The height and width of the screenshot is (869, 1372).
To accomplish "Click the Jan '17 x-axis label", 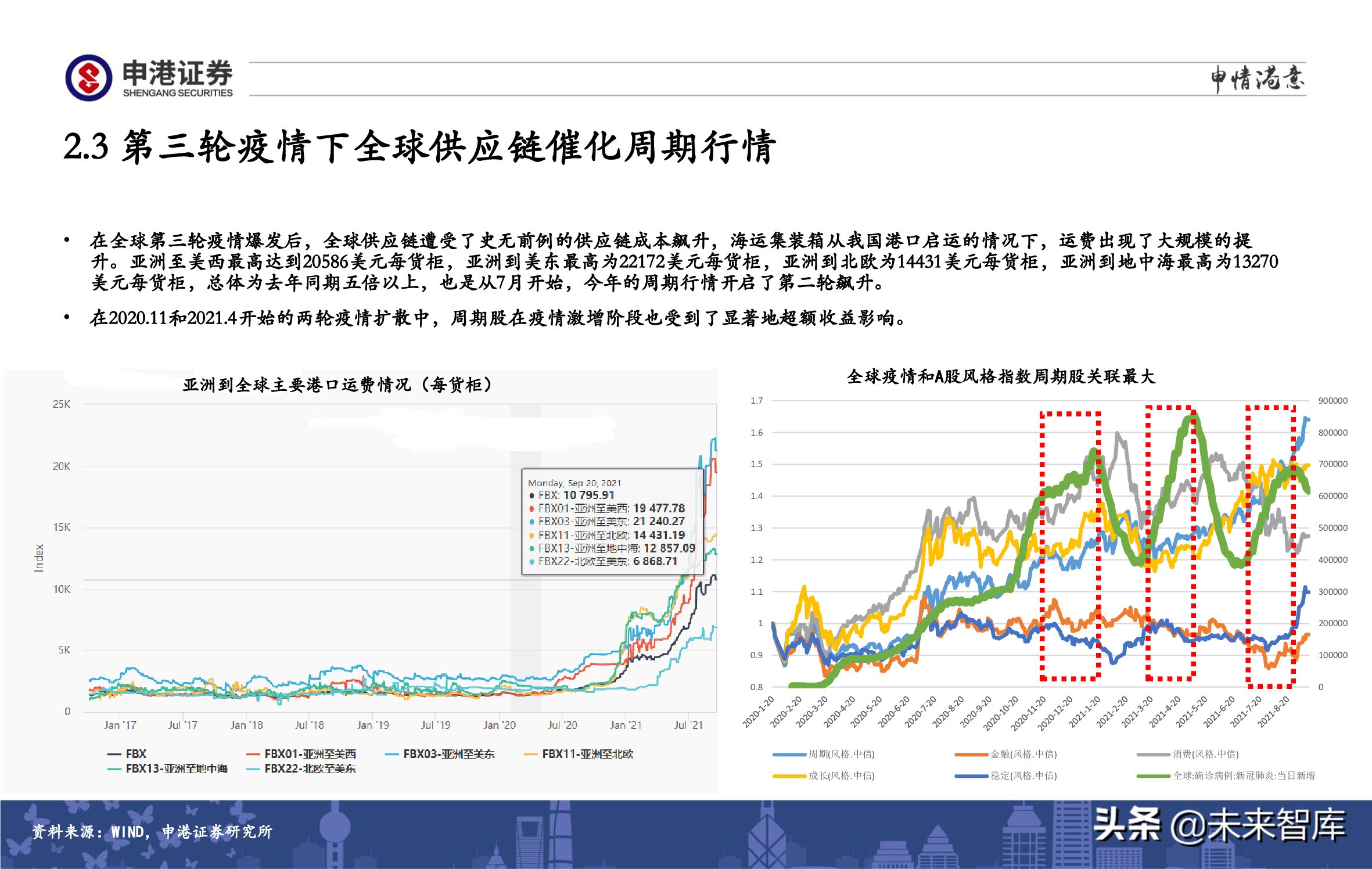I will pyautogui.click(x=120, y=726).
